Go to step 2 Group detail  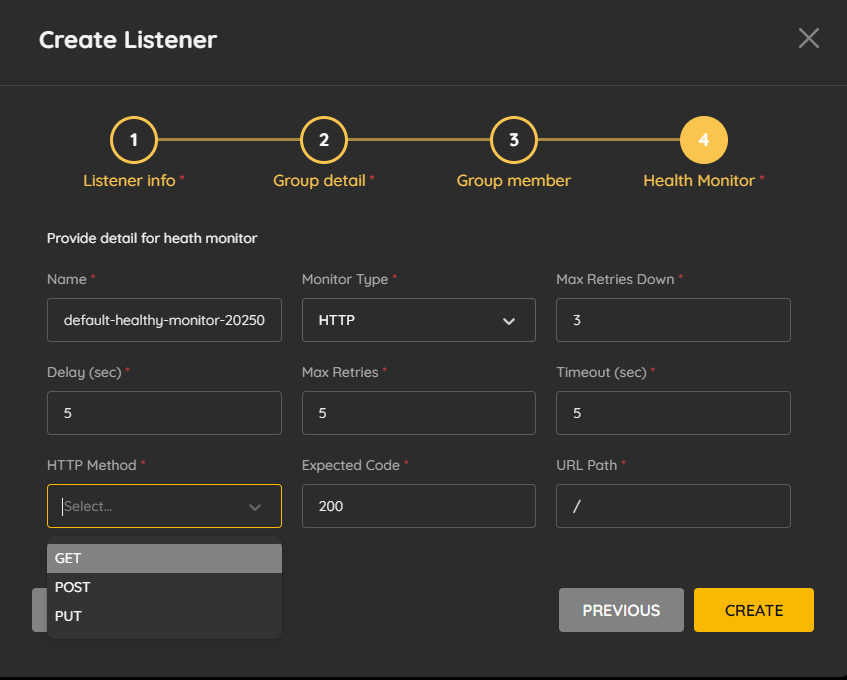(x=324, y=140)
